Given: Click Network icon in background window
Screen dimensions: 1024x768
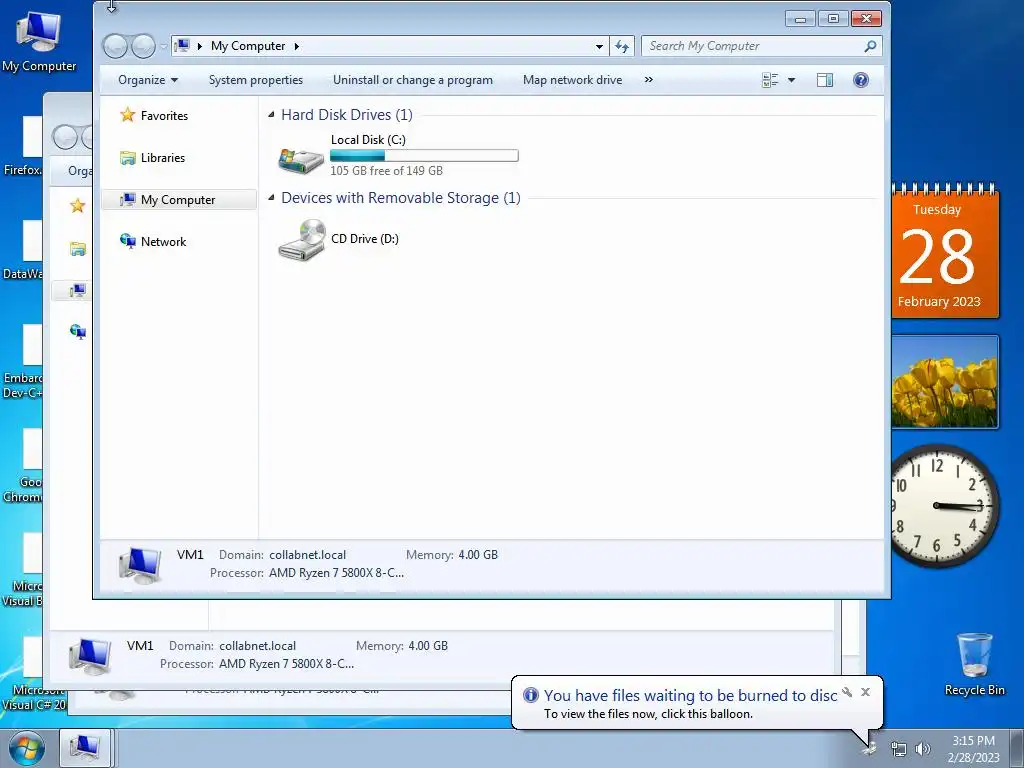Looking at the screenshot, I should point(78,332).
